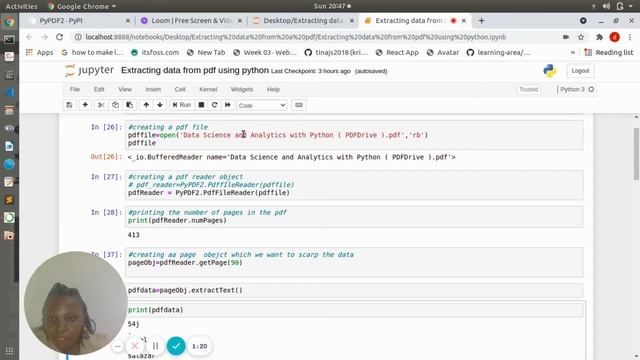Open the Apps bookmark shortcut
640x360 pixels.
(40, 52)
